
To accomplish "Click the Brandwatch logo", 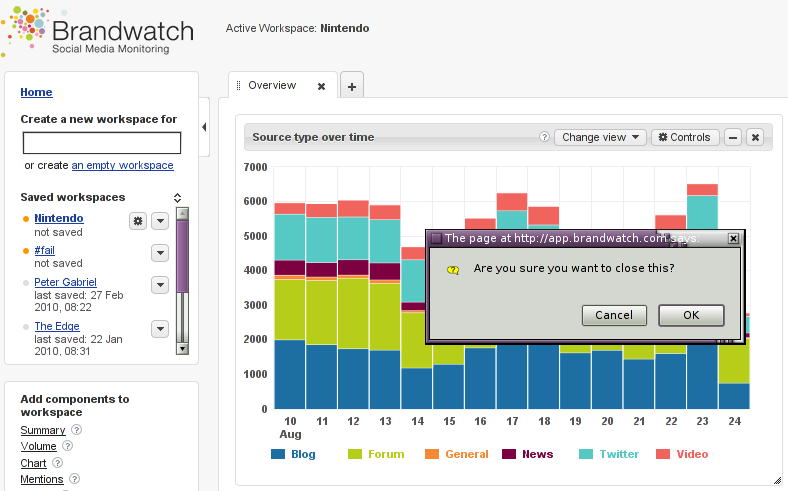I will pyautogui.click(x=98, y=31).
